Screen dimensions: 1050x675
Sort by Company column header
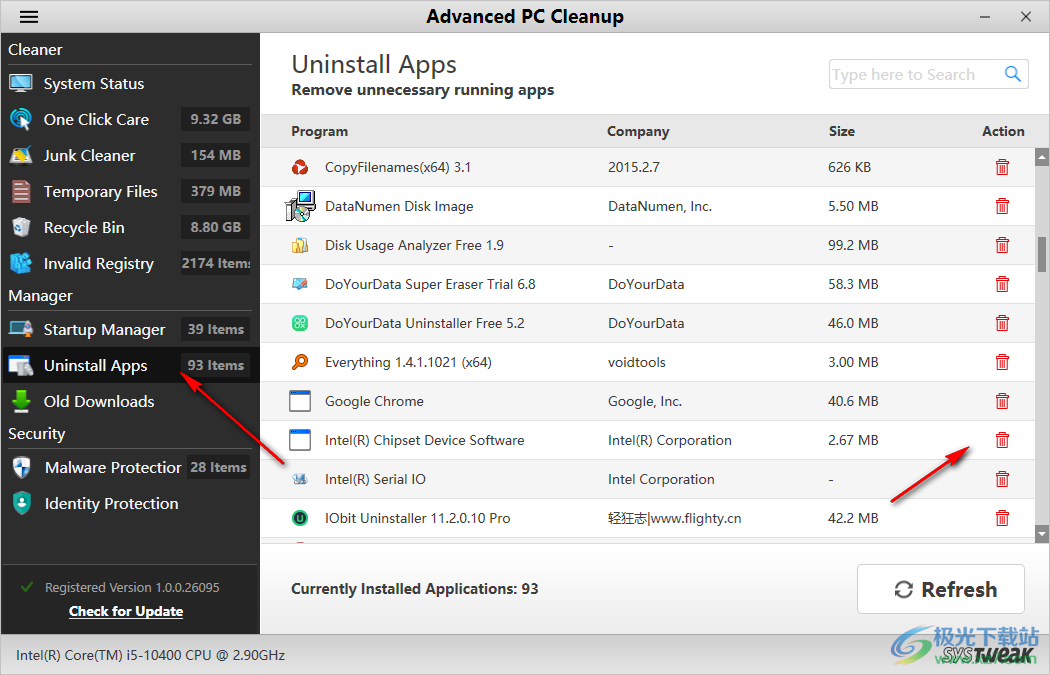click(638, 131)
